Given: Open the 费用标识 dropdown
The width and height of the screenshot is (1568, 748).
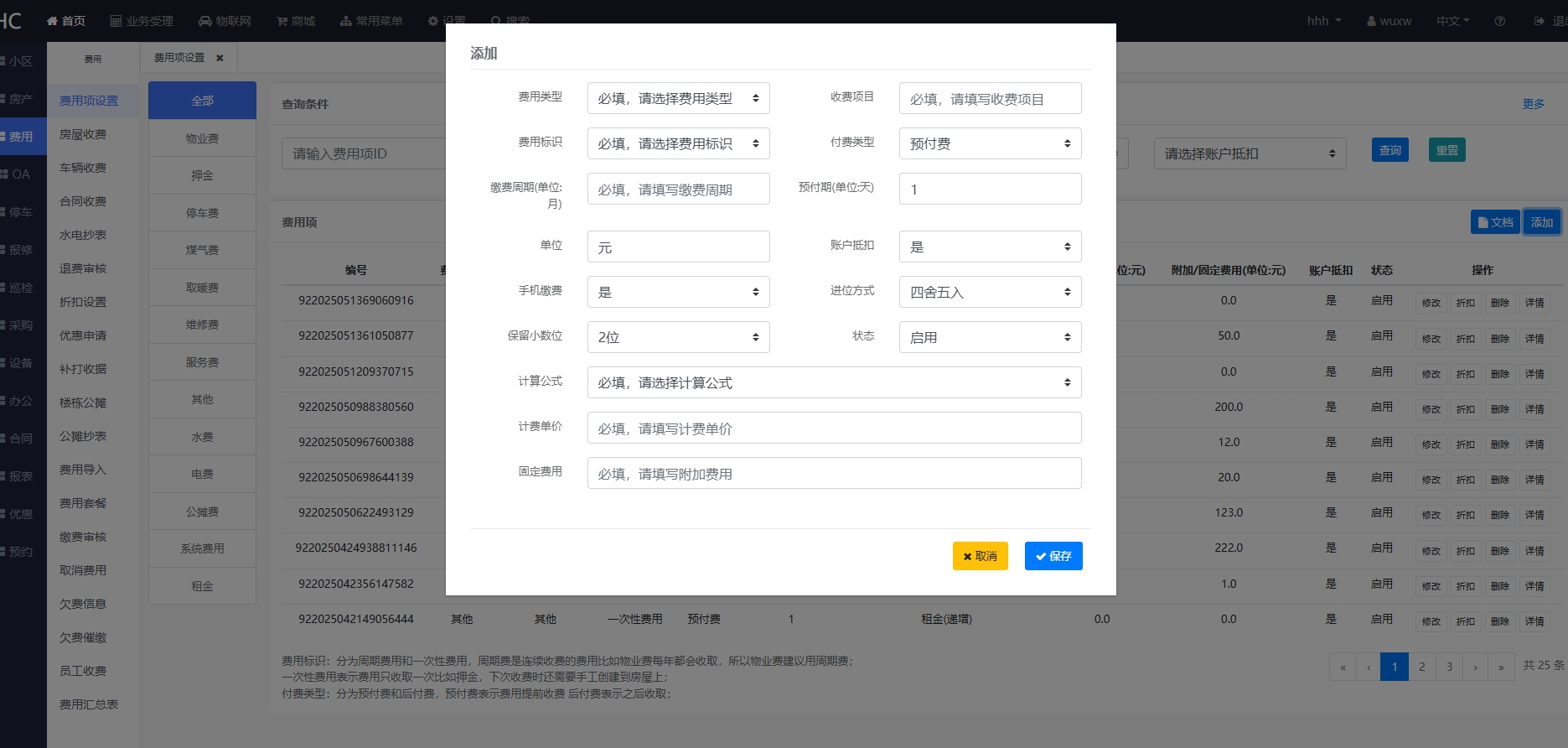Looking at the screenshot, I should coord(678,143).
